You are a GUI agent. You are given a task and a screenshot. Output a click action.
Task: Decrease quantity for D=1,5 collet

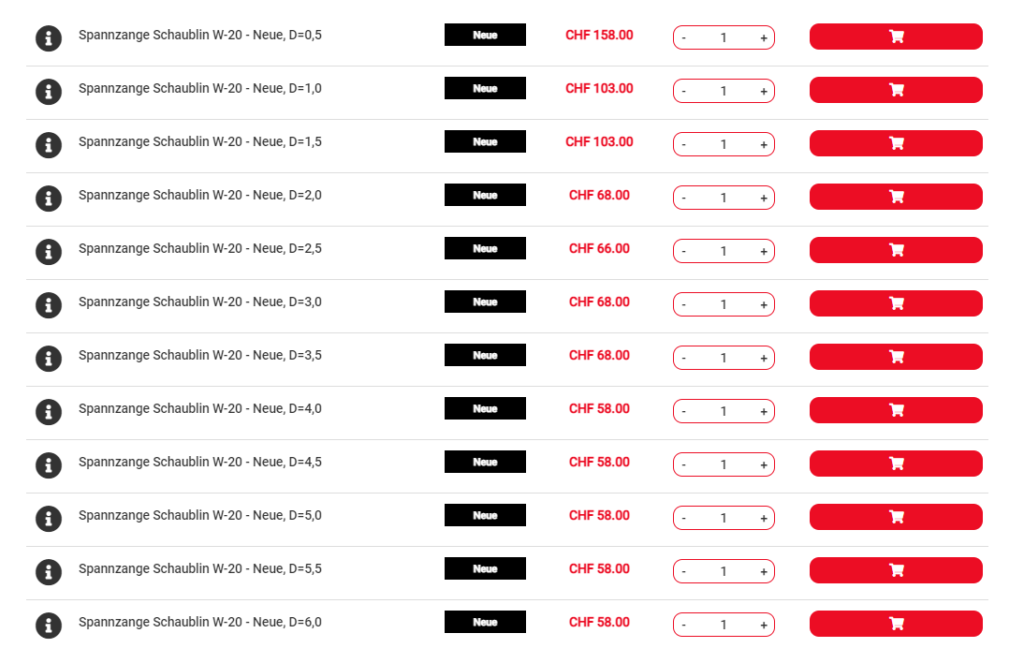point(684,145)
